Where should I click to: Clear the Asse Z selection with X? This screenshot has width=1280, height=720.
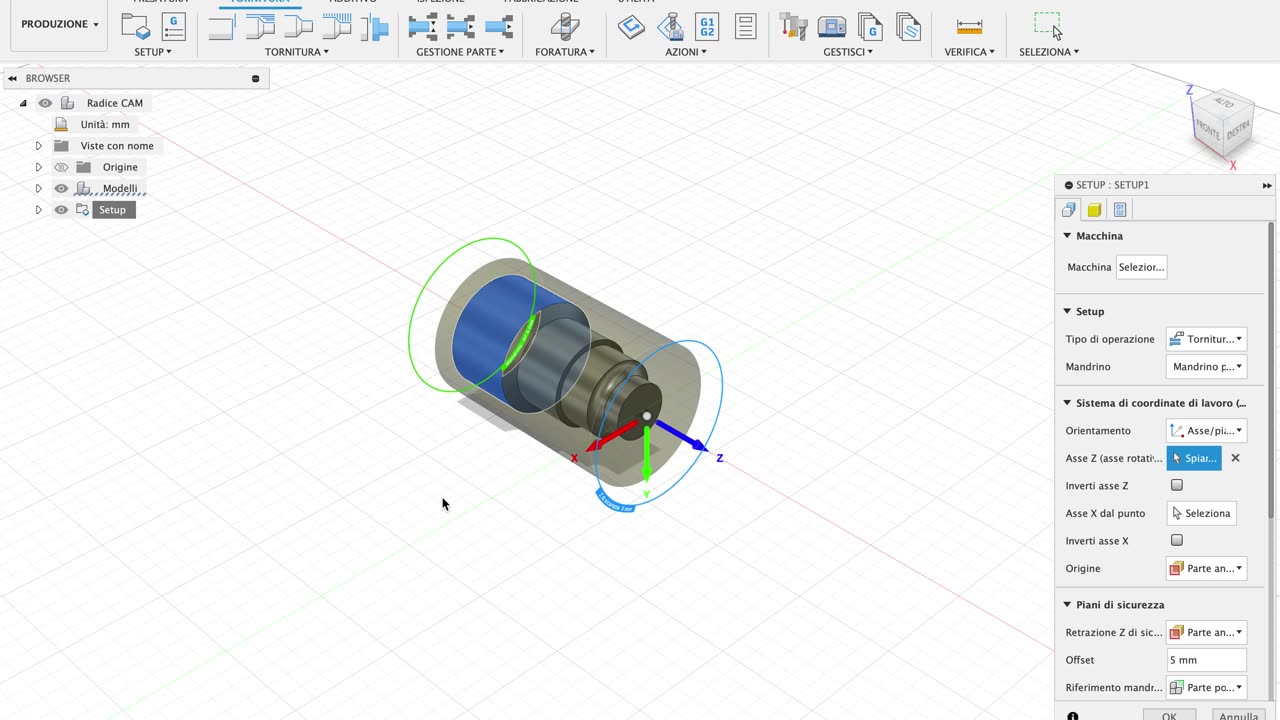1235,458
